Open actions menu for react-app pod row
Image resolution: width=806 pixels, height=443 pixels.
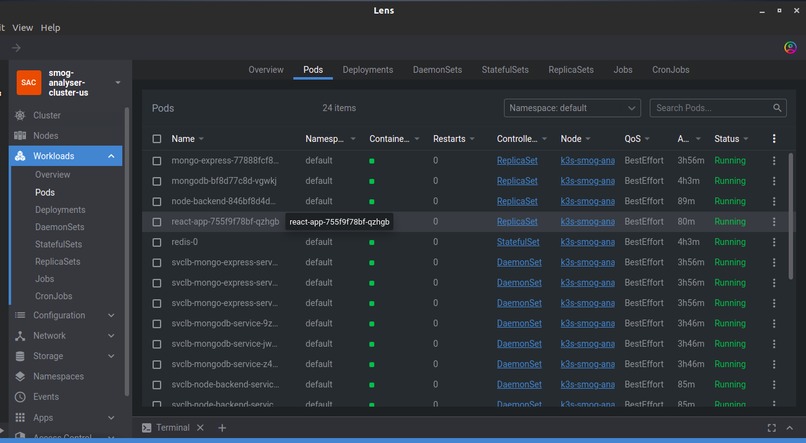774,222
